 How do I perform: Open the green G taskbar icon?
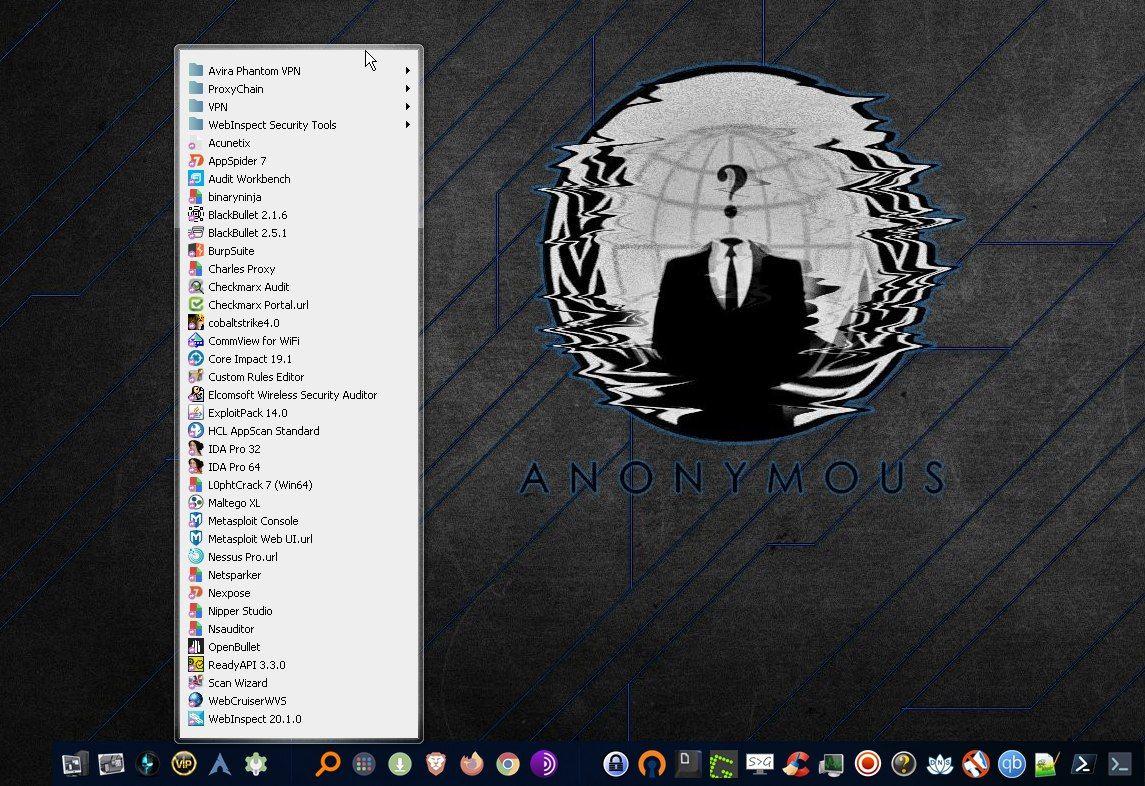[723, 764]
